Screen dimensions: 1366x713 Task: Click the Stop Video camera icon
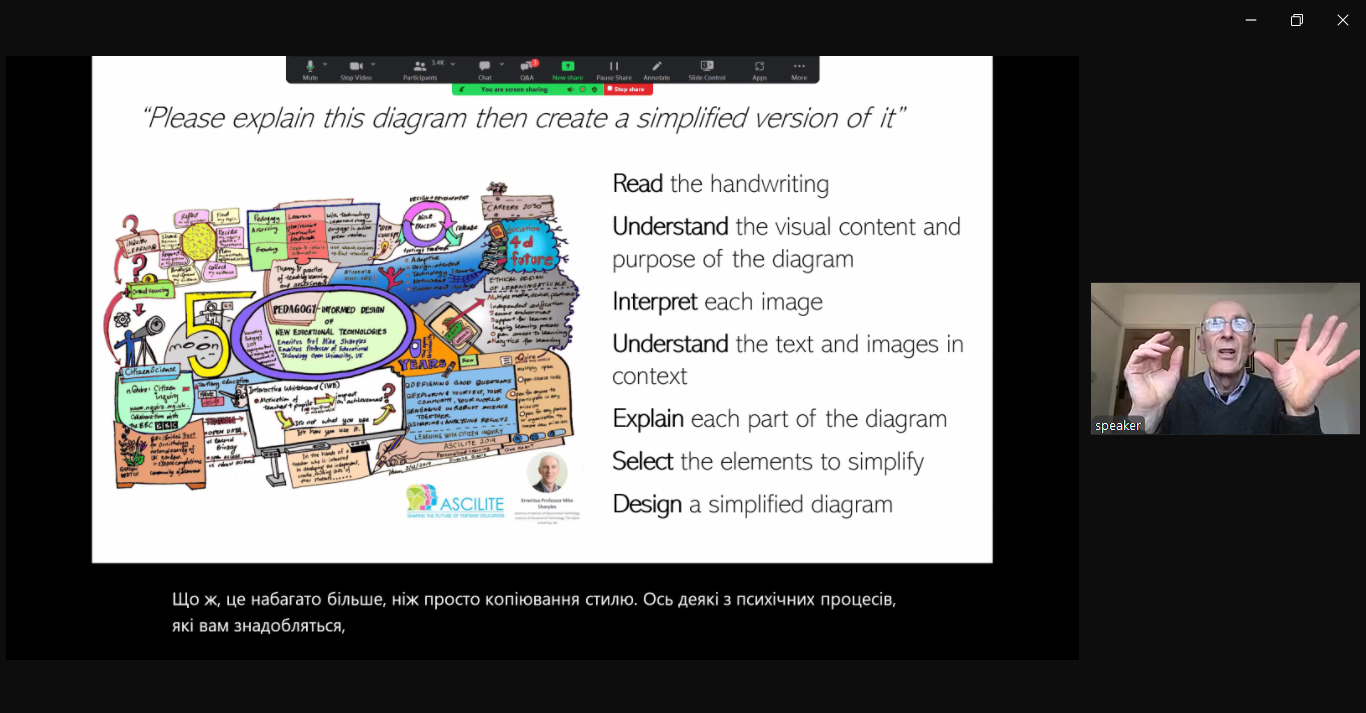355,67
